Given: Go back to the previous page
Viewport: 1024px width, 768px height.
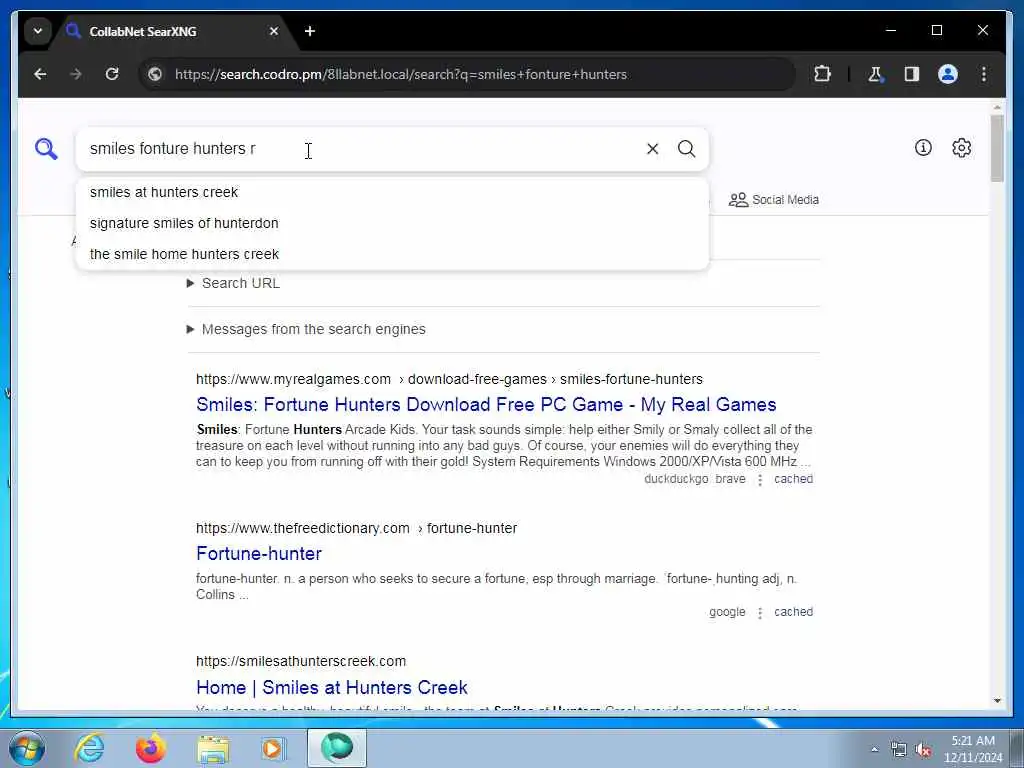Looking at the screenshot, I should click(x=40, y=74).
